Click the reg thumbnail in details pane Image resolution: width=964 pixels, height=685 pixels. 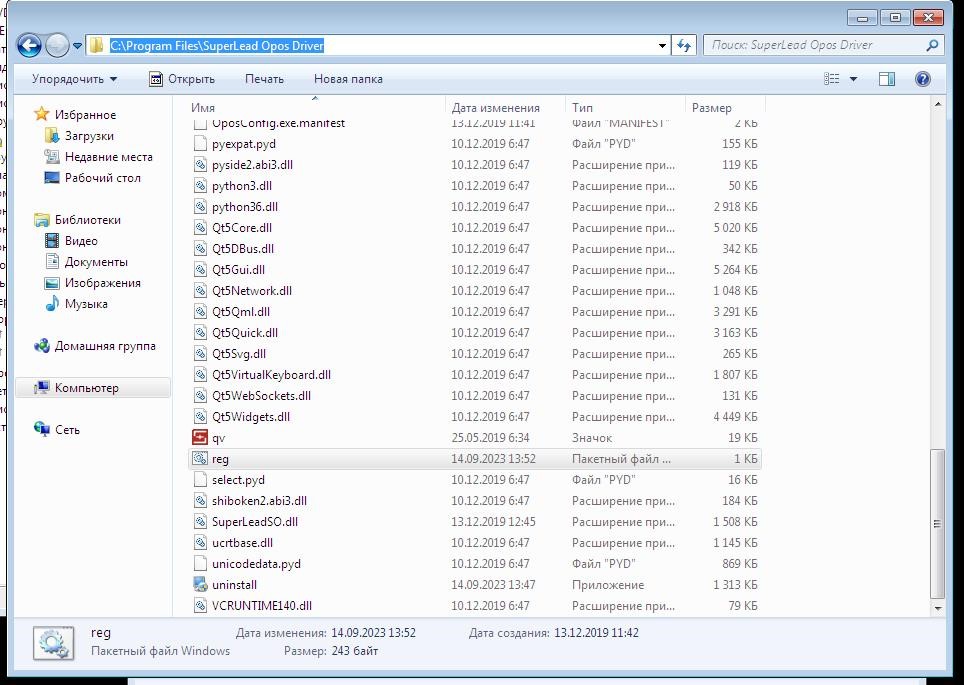(x=53, y=643)
